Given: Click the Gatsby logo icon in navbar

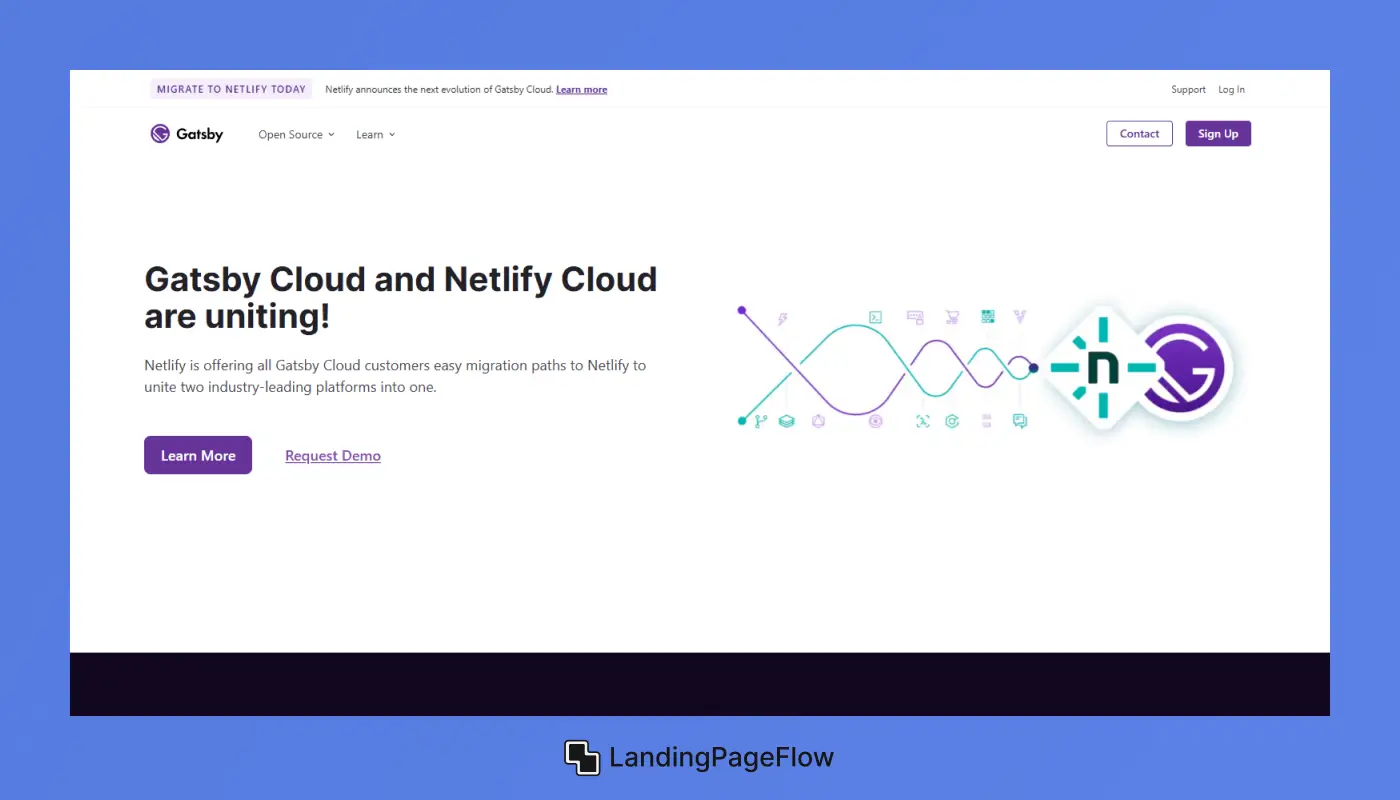Looking at the screenshot, I should pyautogui.click(x=160, y=134).
